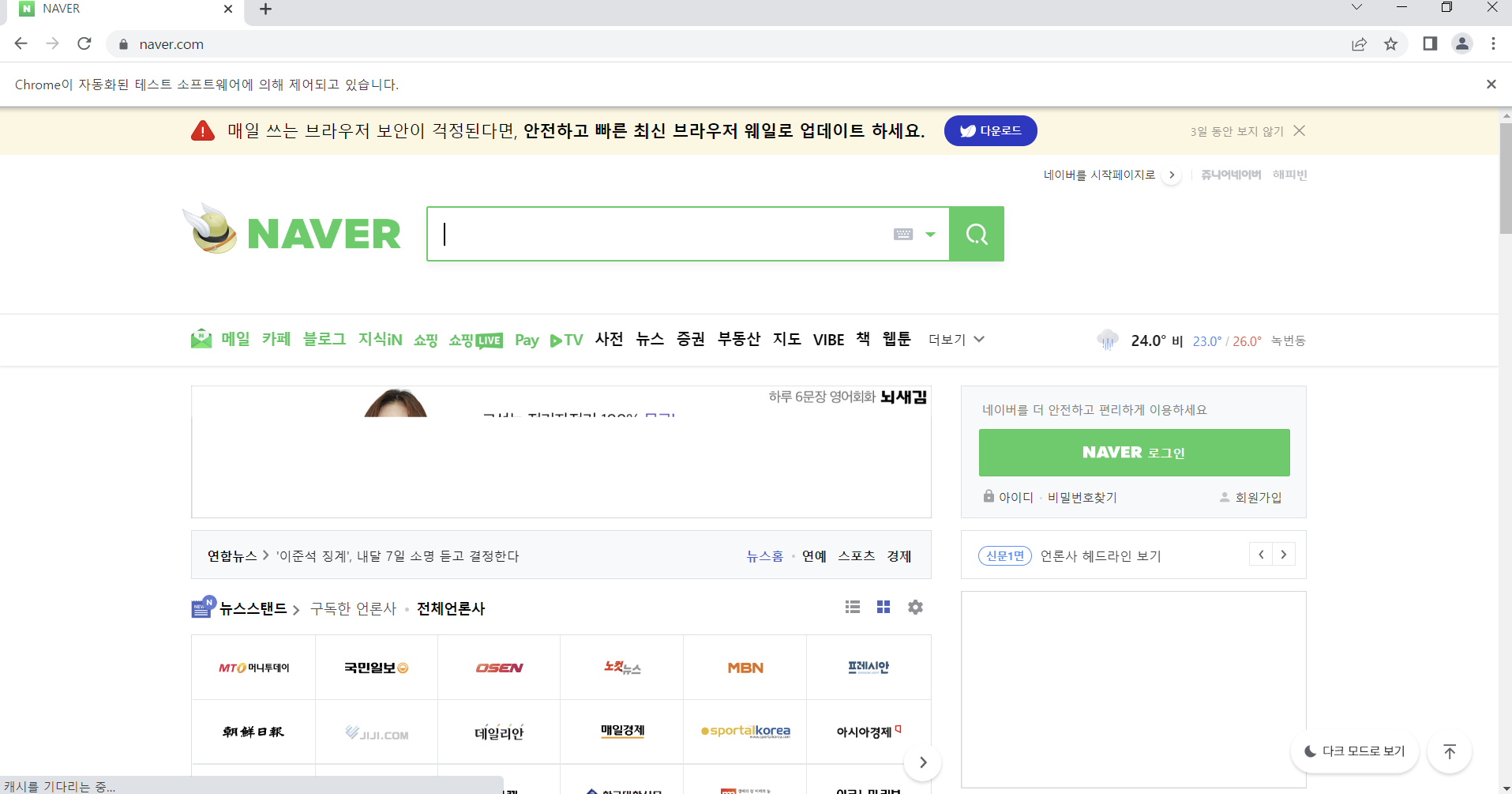Toggle the browser side panel icon

click(1430, 44)
